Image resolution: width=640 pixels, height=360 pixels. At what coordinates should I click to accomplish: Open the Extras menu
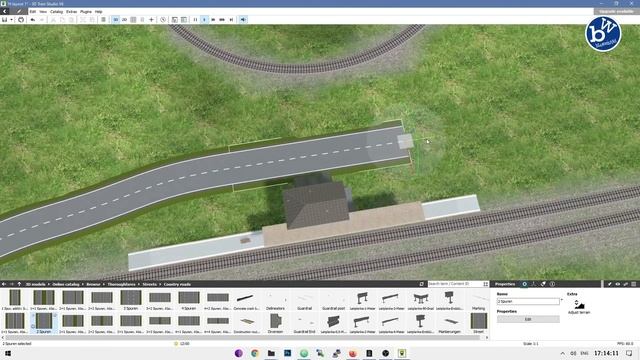pos(71,11)
